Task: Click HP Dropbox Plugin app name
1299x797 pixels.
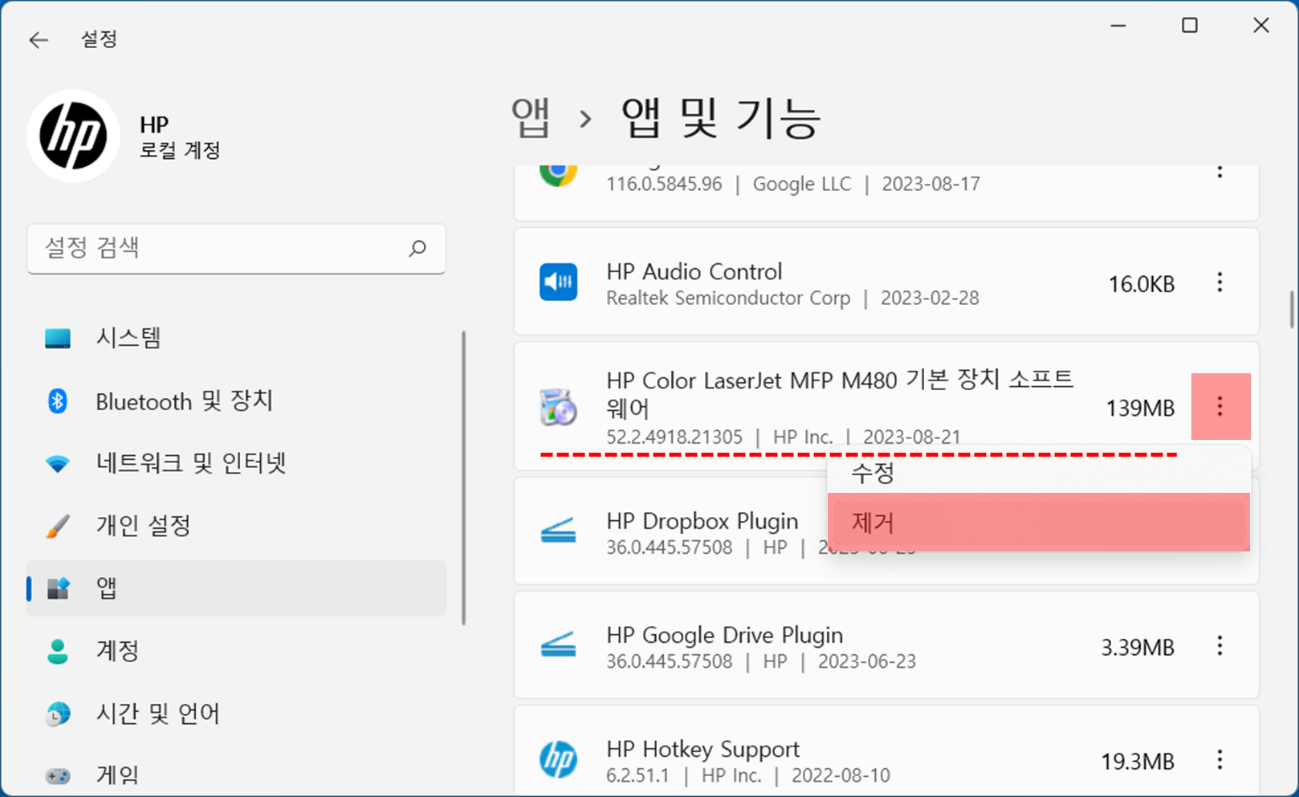Action: [x=702, y=521]
